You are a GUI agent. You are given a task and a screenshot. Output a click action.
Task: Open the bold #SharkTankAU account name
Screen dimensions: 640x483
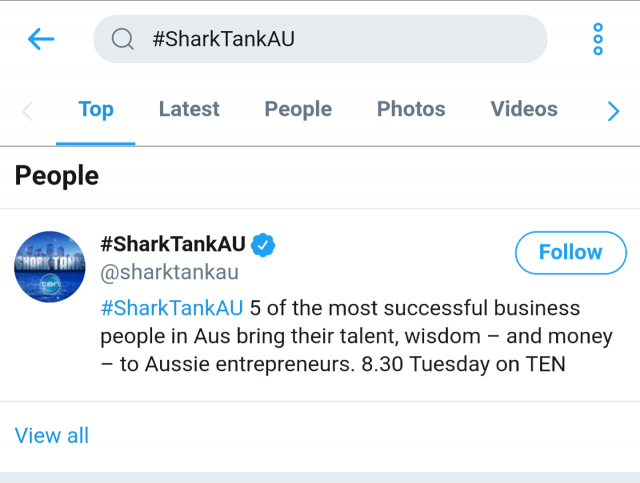173,244
